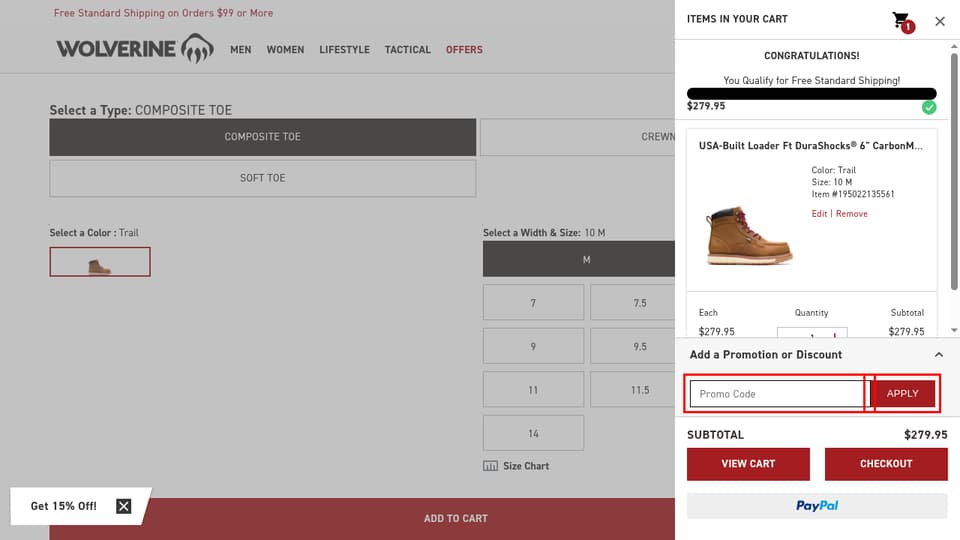Open the shopping cart icon
The width and height of the screenshot is (960, 540).
coord(902,22)
